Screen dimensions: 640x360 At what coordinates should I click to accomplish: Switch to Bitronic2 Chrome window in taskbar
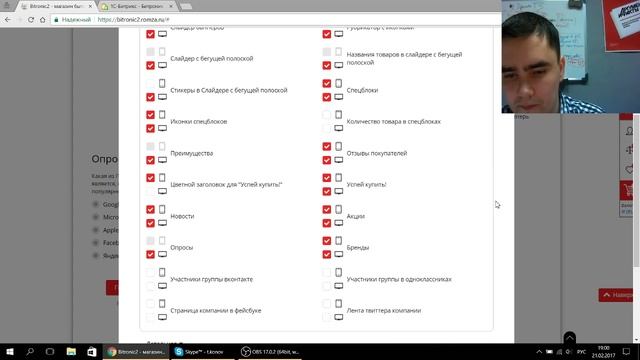pos(136,351)
